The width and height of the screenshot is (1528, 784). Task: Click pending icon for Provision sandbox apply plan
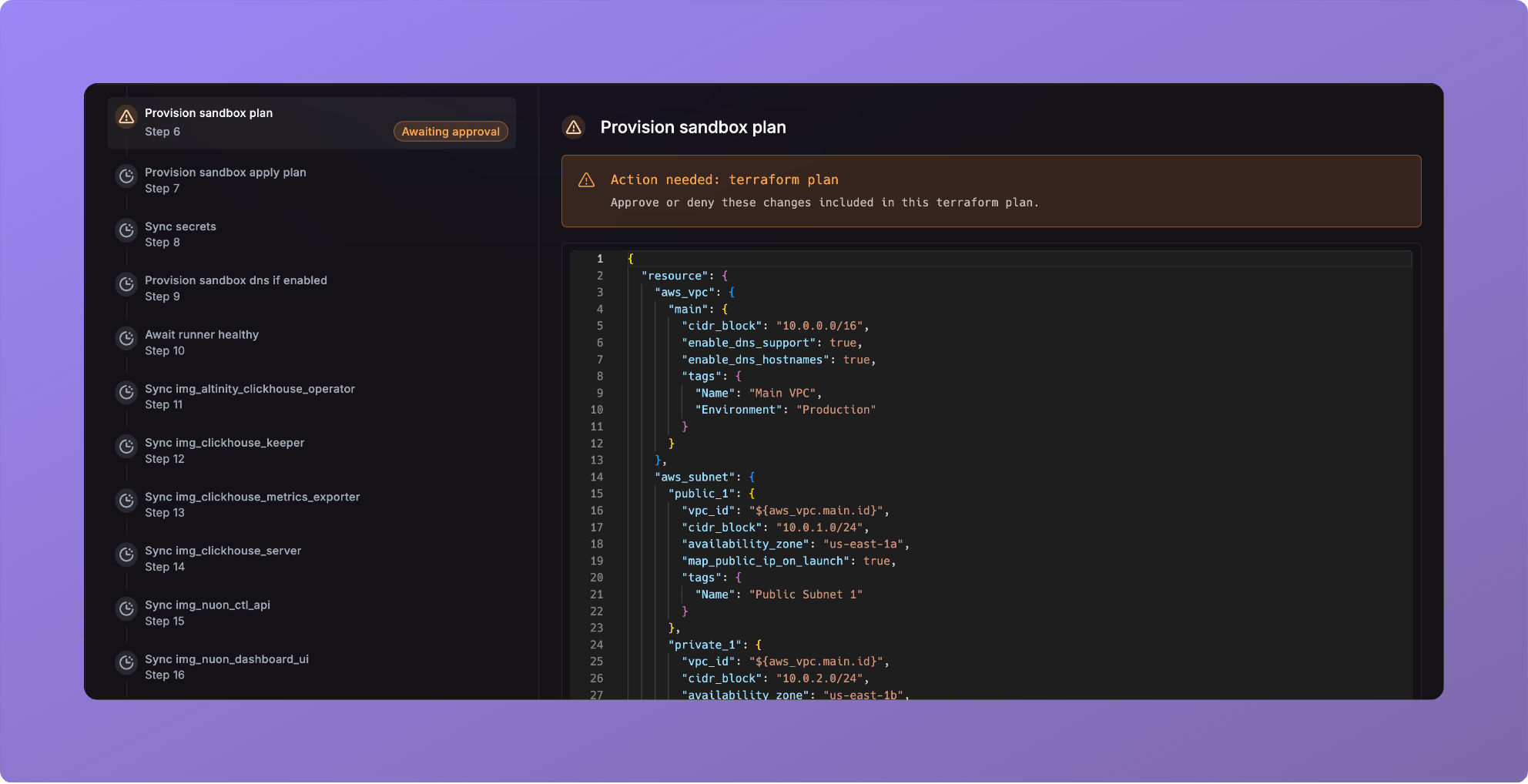pos(126,176)
